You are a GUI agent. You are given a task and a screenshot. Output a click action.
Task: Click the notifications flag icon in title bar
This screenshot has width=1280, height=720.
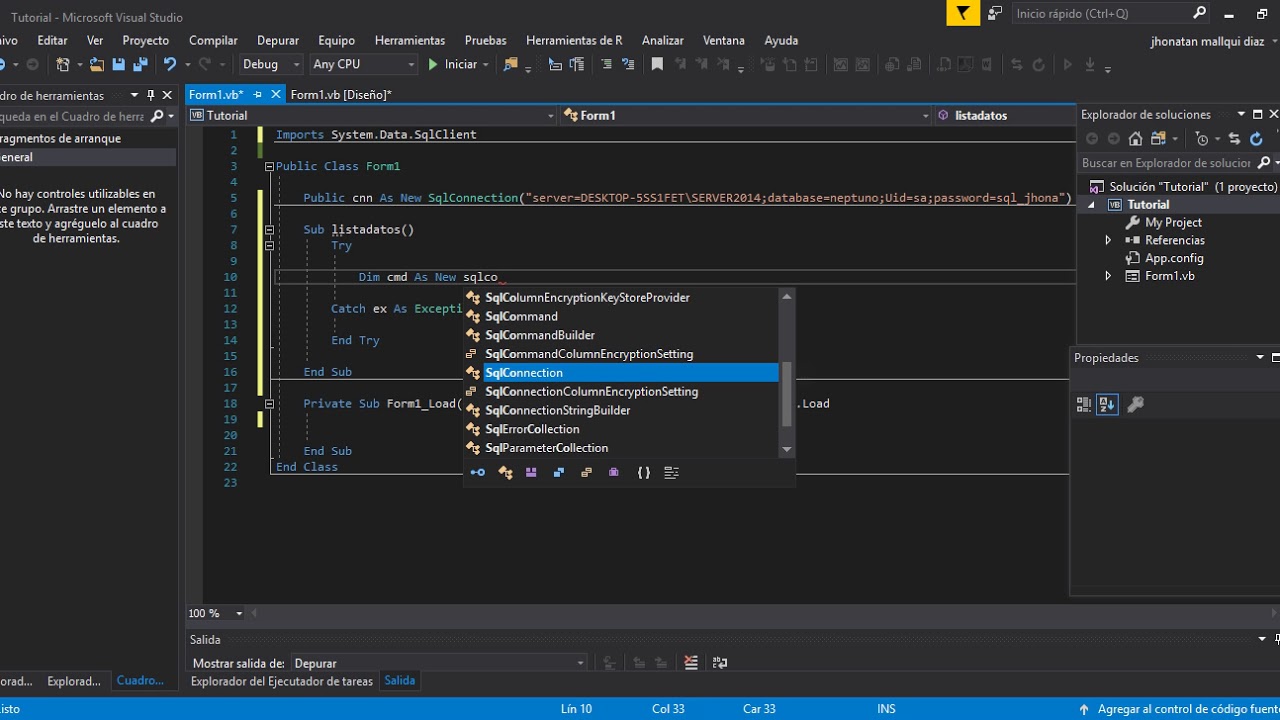click(962, 13)
